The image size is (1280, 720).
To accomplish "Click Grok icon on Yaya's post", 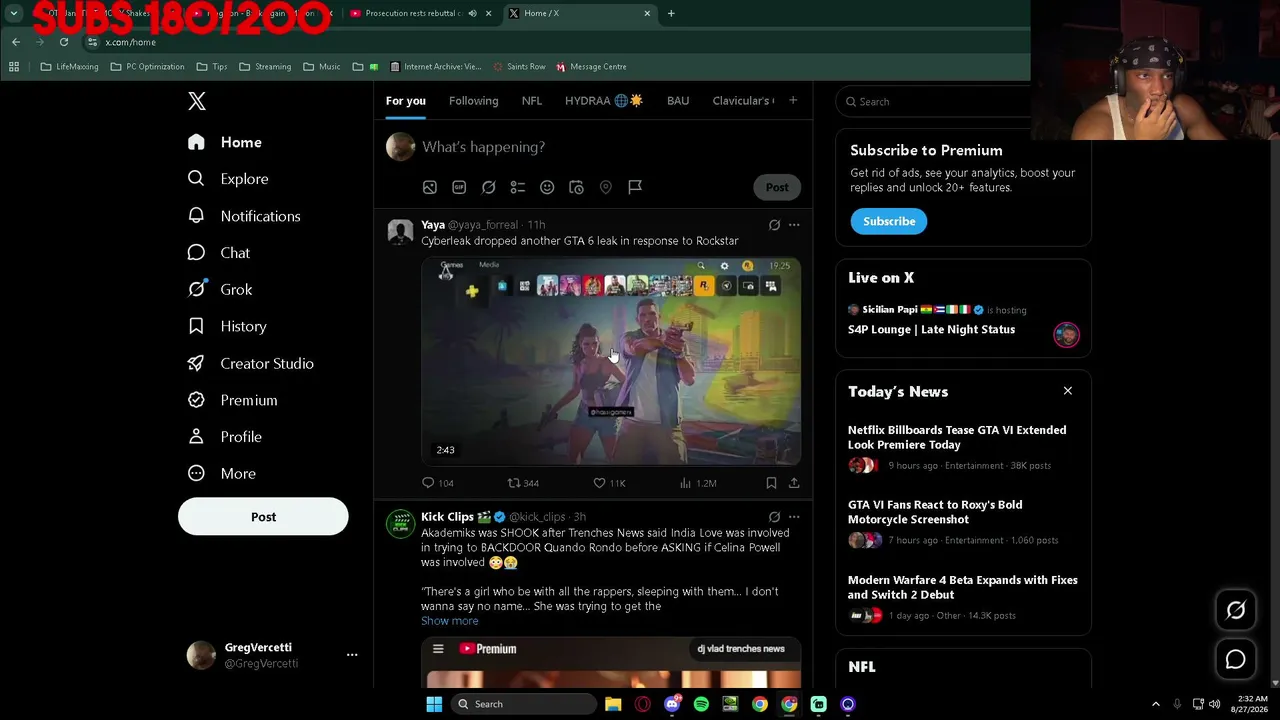I will (x=774, y=225).
